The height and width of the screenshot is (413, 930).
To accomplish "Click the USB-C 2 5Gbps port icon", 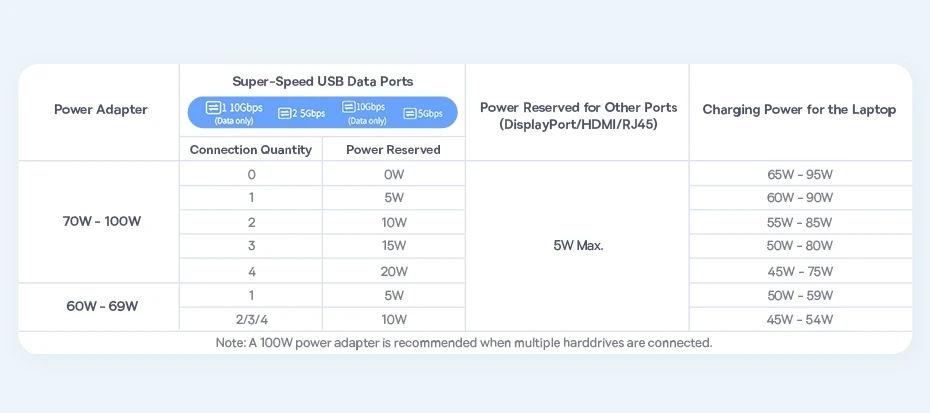I will (285, 114).
